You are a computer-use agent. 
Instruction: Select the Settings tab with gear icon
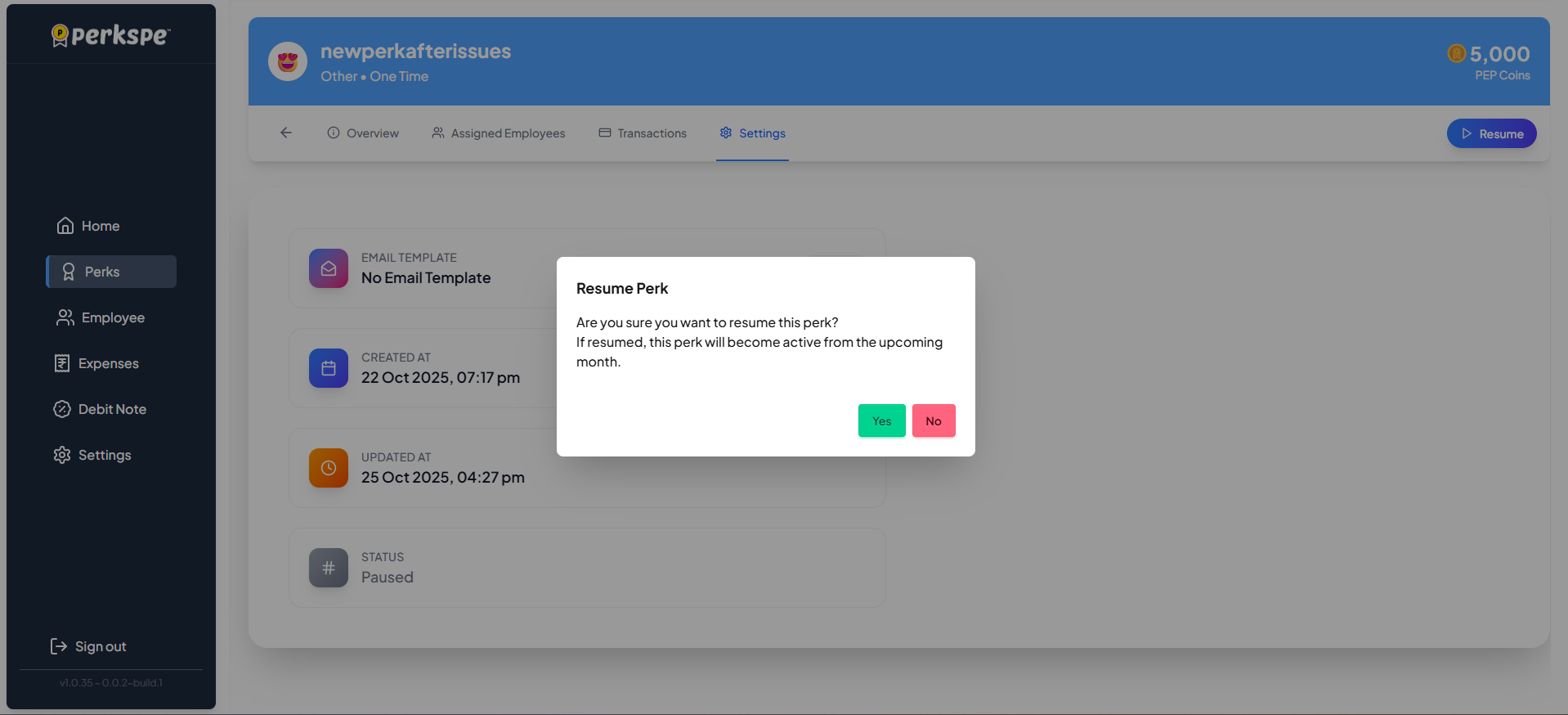click(x=752, y=133)
